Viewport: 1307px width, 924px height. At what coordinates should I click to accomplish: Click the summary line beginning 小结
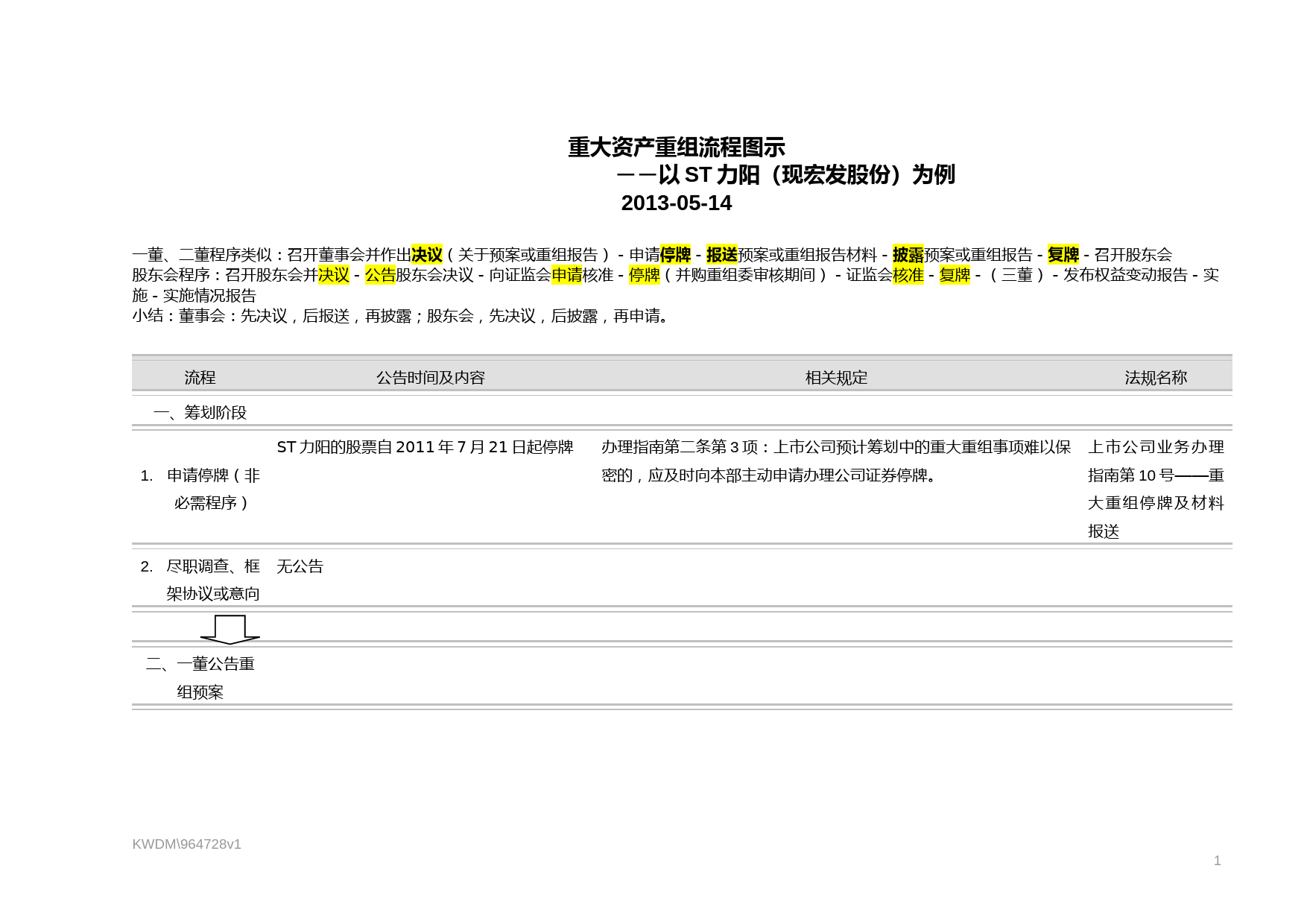[x=402, y=316]
